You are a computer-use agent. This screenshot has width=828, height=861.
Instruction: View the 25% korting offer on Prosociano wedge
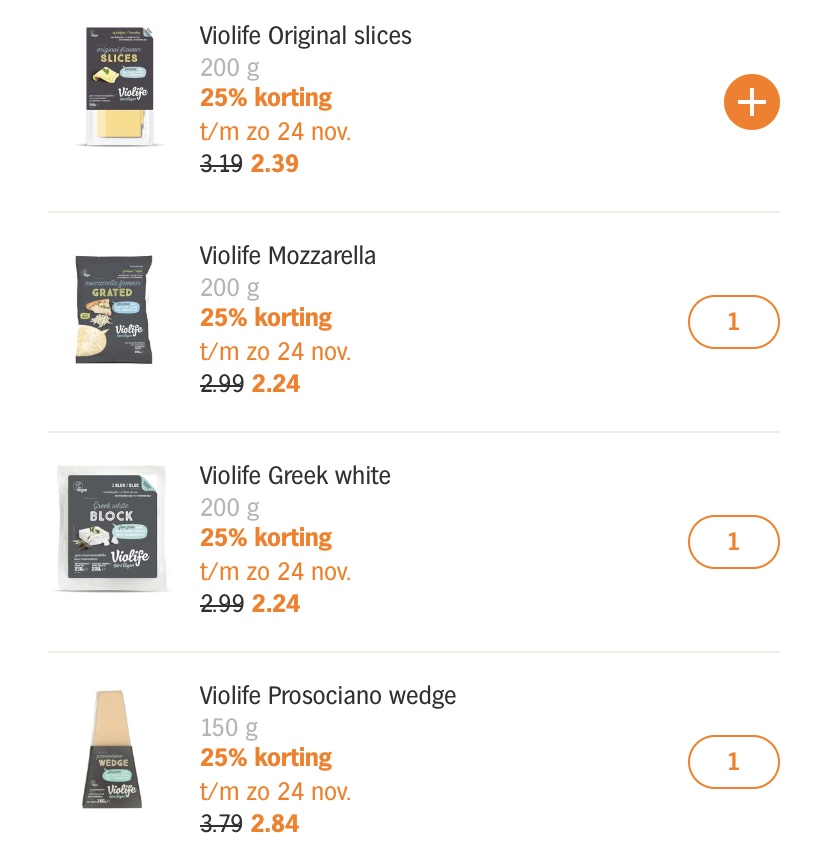[266, 758]
